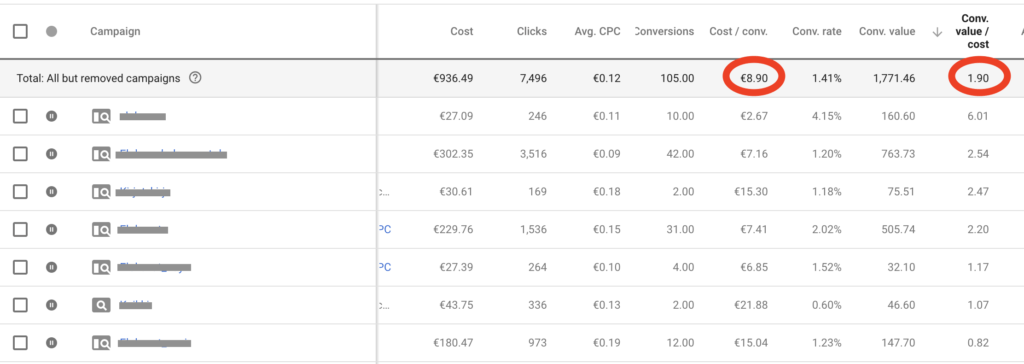The height and width of the screenshot is (364, 1024).
Task: Open help icon beside Total: All but removed campaigns
Action: pos(195,78)
